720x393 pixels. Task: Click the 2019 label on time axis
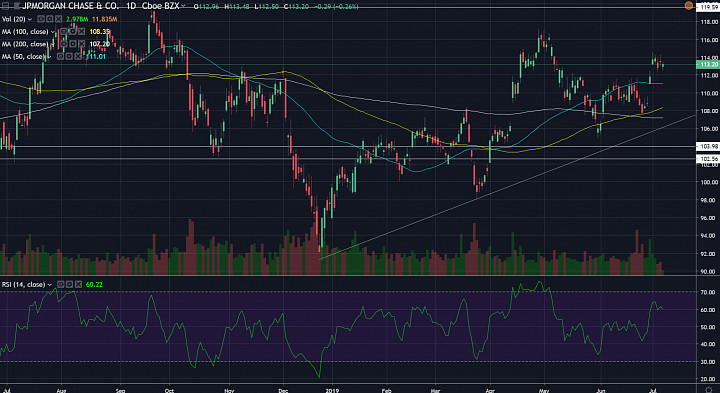point(332,390)
